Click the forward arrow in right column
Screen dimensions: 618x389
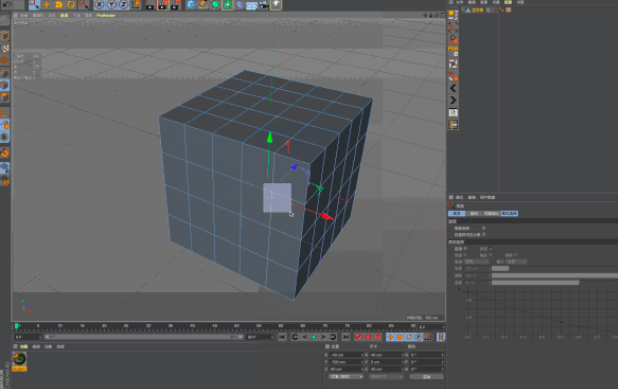(453, 100)
